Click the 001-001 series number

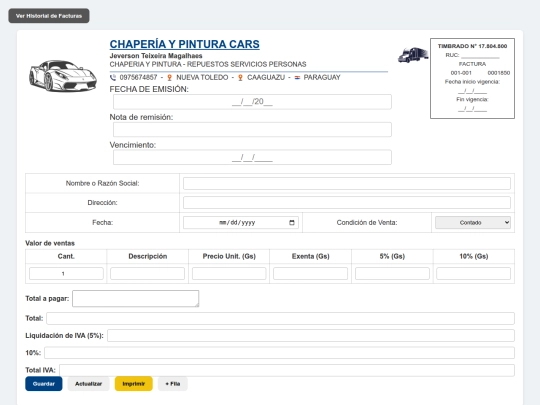click(x=461, y=73)
